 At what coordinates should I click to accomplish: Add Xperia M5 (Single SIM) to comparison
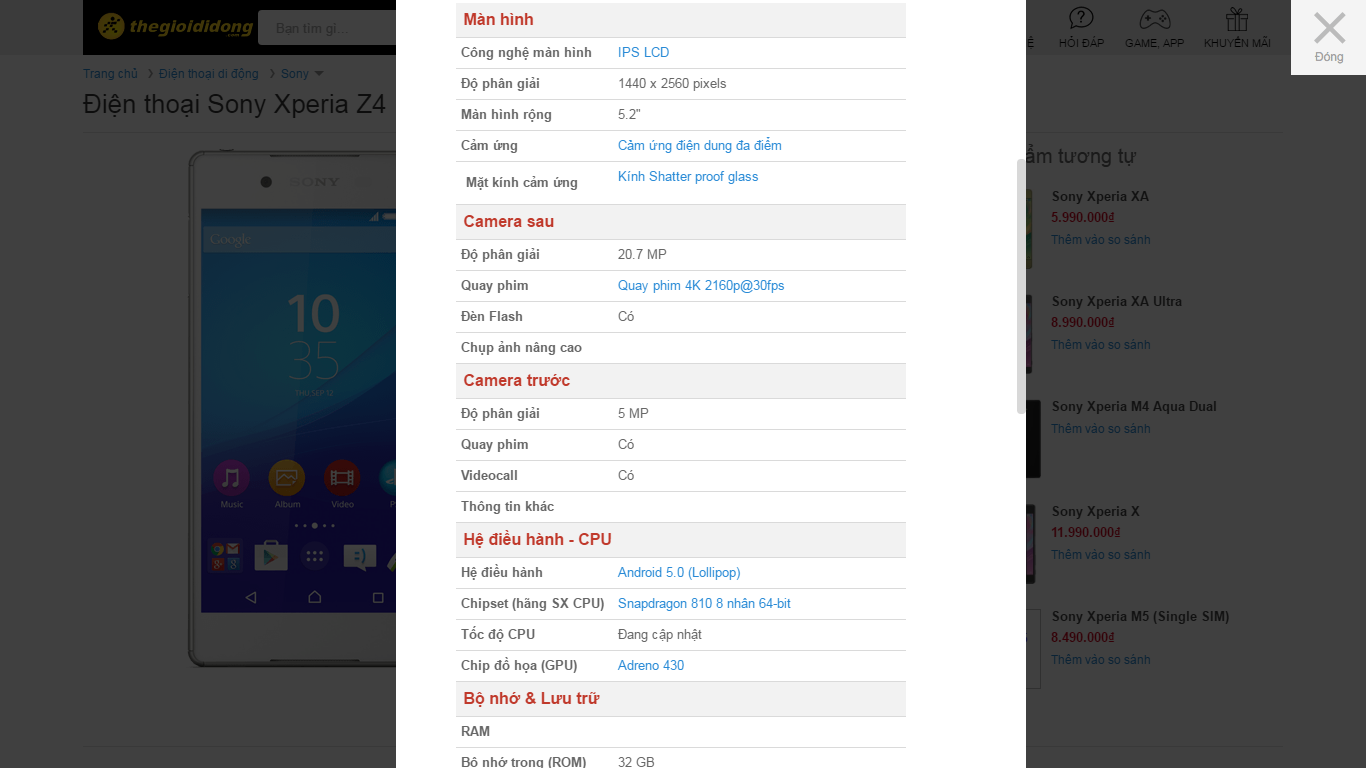click(1101, 660)
